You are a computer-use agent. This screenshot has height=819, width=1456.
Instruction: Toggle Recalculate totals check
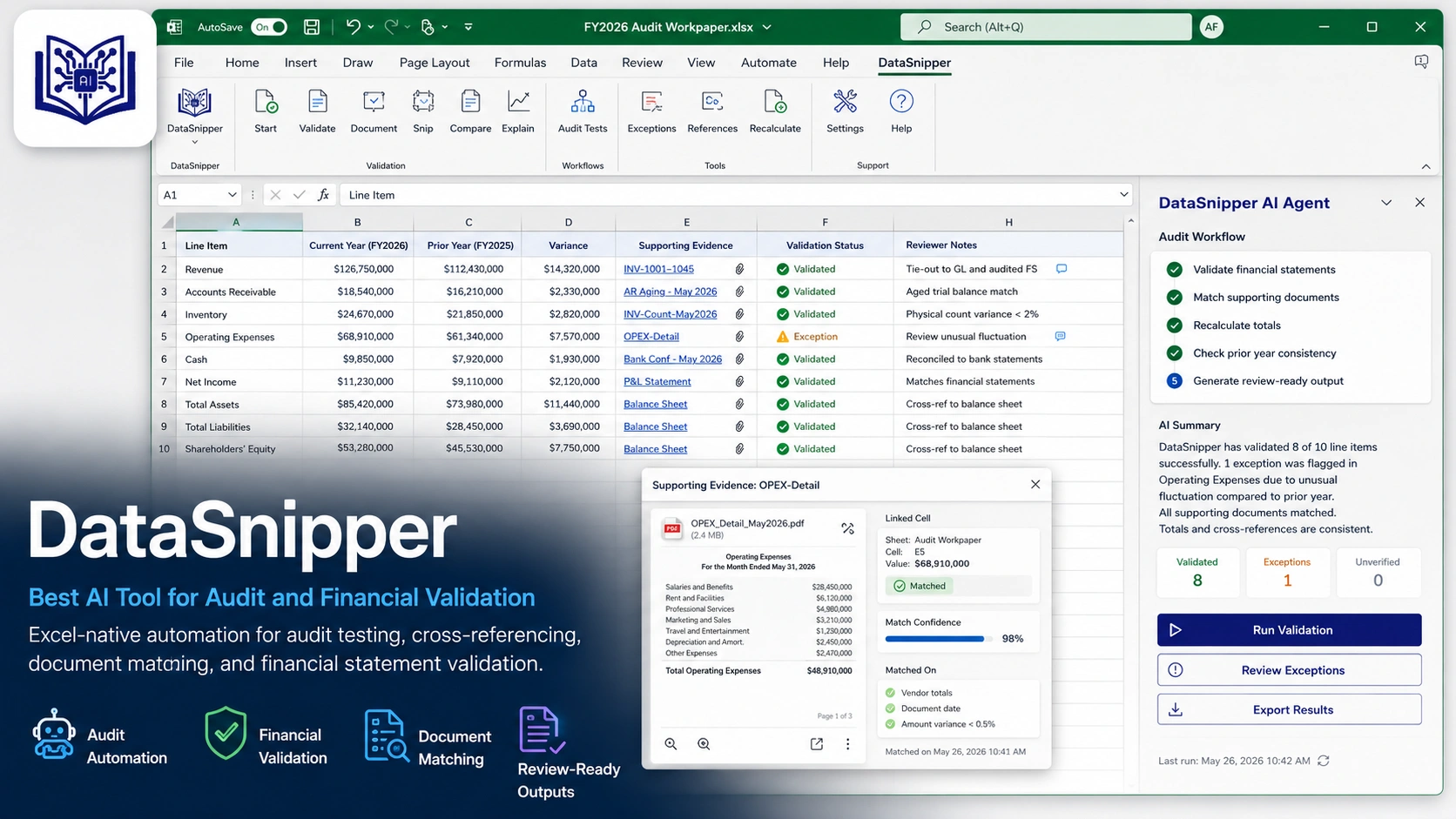[1175, 326]
